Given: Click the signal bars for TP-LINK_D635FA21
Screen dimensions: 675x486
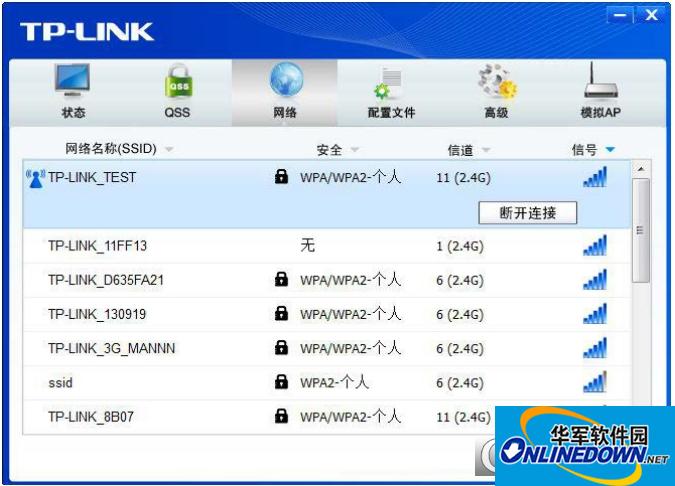Looking at the screenshot, I should coord(595,279).
